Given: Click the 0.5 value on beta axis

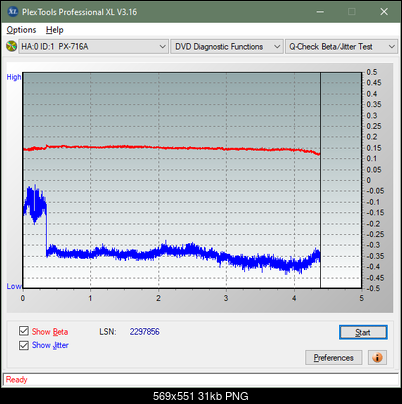Looking at the screenshot, I should [372, 72].
